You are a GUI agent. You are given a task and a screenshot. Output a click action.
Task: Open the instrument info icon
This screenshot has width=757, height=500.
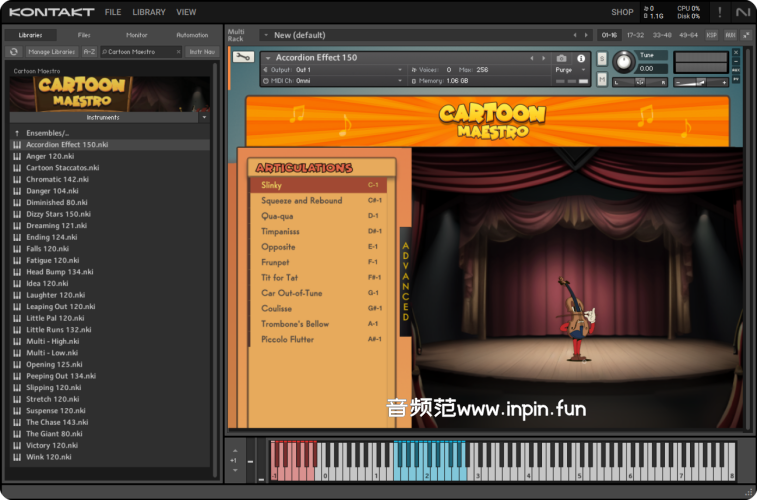pos(580,58)
